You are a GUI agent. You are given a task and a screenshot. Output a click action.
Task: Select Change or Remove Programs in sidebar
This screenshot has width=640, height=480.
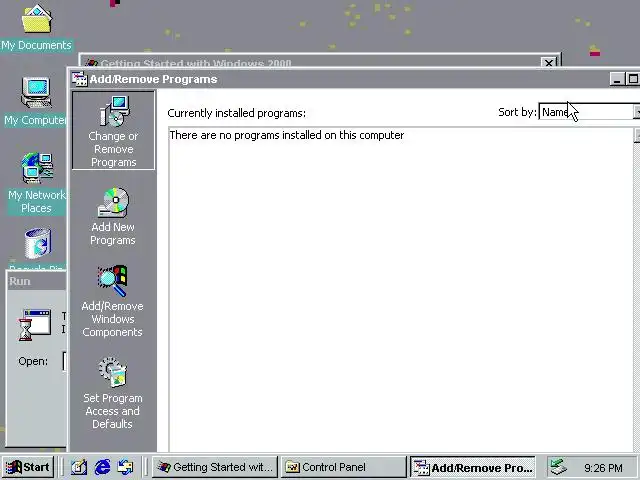(113, 130)
